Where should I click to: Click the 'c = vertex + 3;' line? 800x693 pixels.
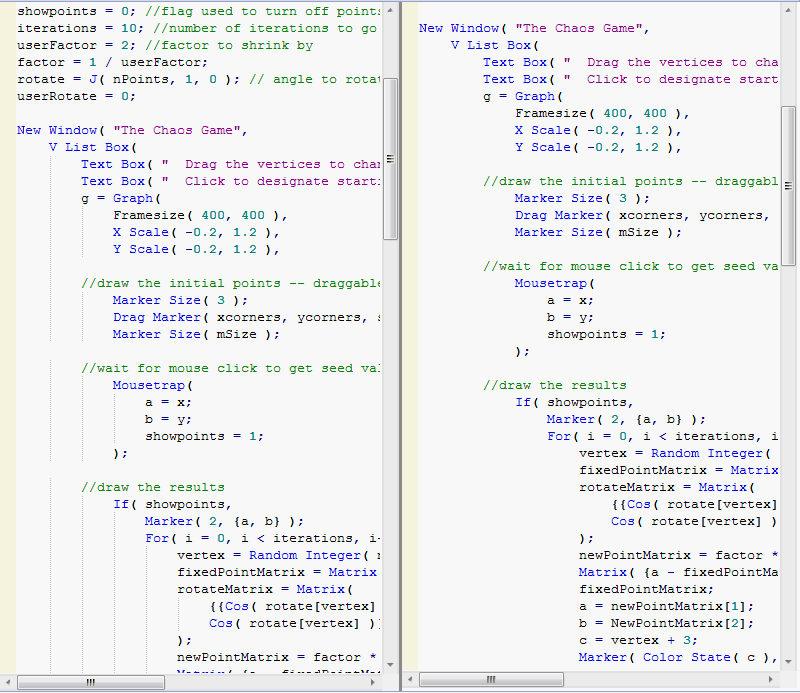tap(638, 640)
